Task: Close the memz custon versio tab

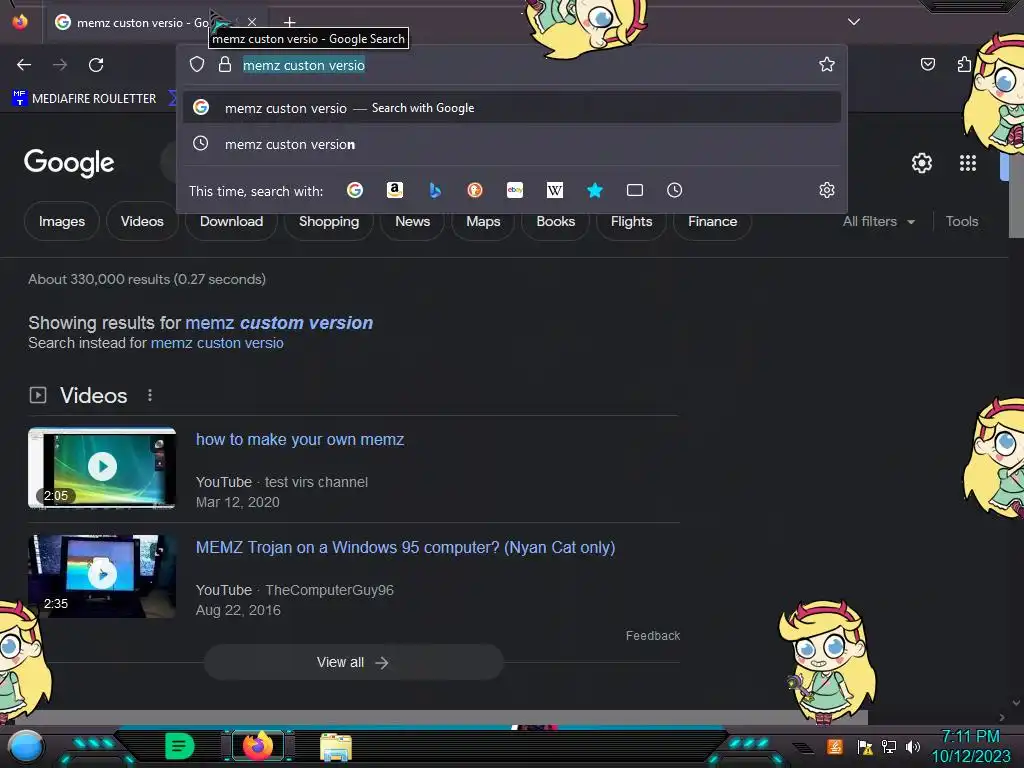Action: [x=252, y=22]
